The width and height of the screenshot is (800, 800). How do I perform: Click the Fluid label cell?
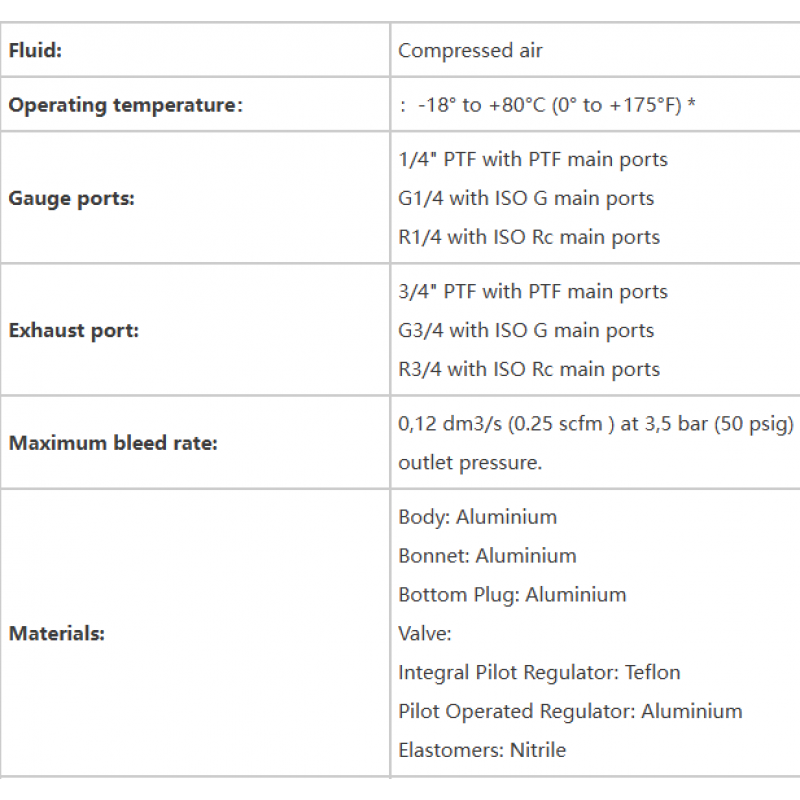click(x=195, y=50)
